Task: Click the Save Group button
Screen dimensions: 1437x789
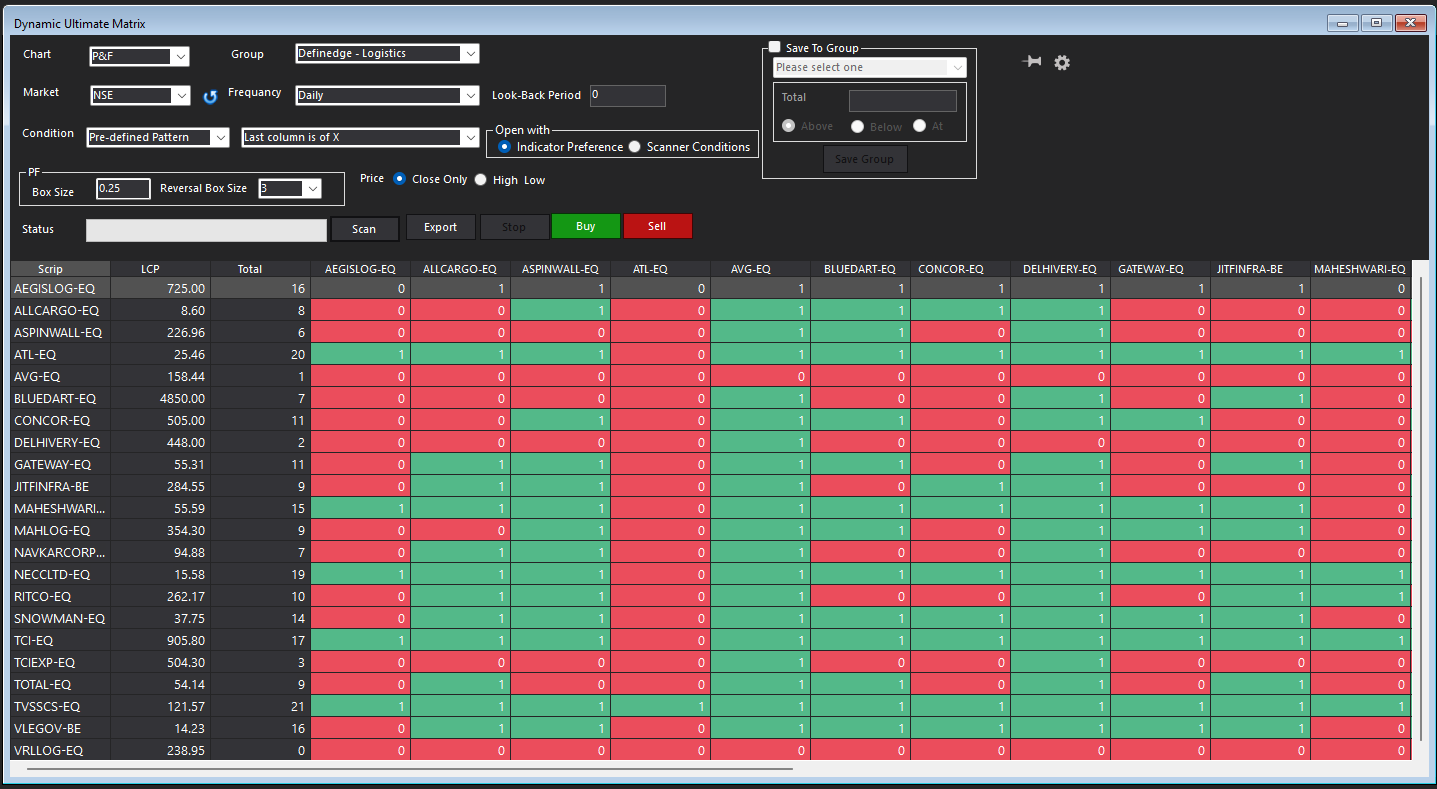Action: click(865, 159)
